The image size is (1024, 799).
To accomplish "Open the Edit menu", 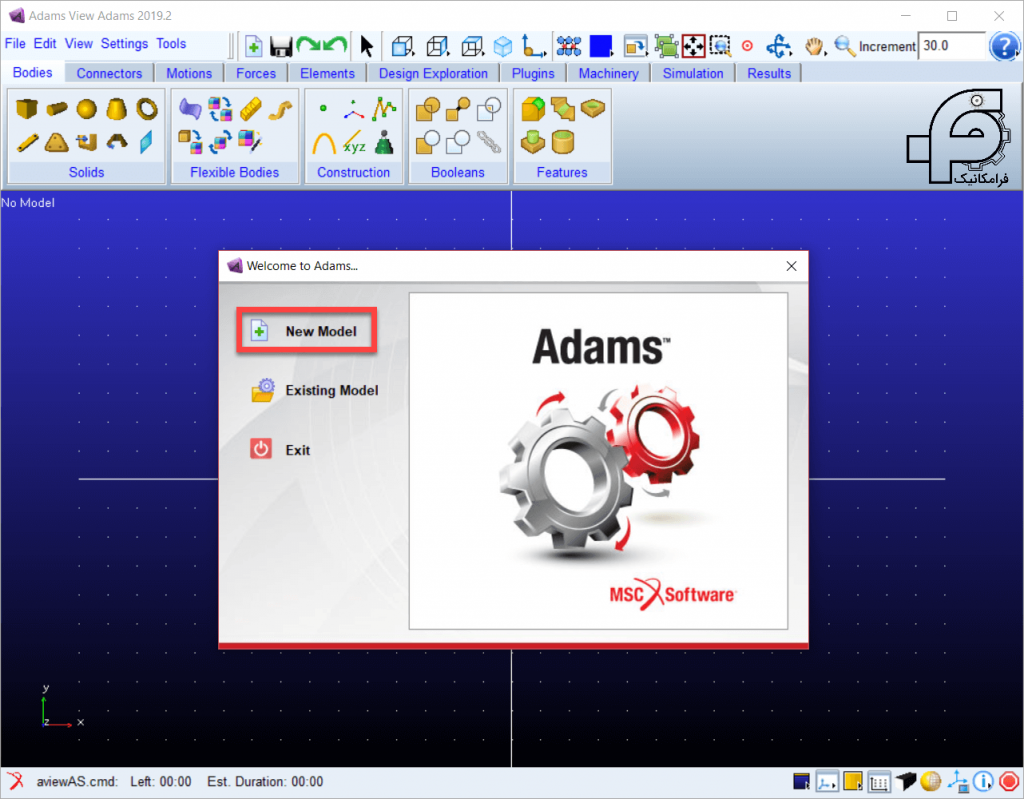I will 45,44.
